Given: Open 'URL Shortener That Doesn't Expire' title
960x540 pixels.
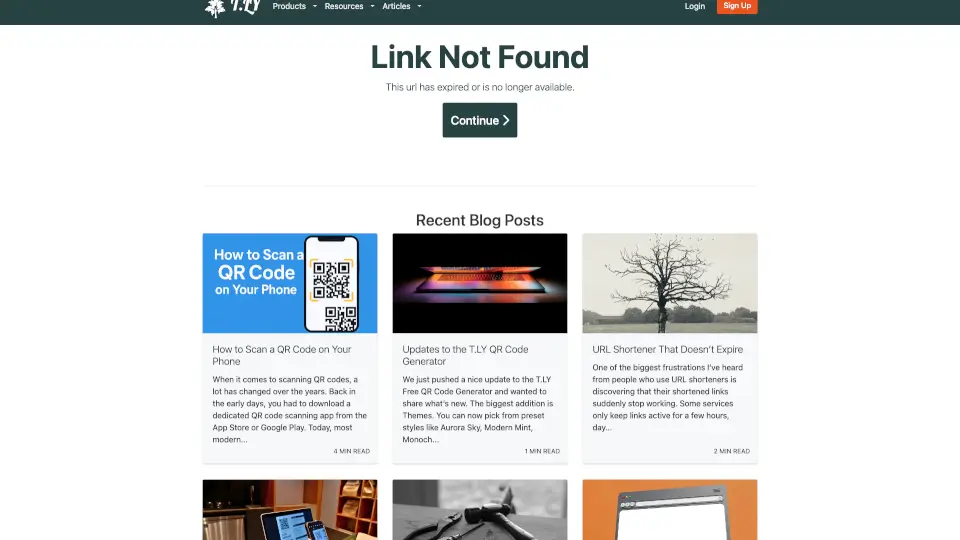Looking at the screenshot, I should point(667,349).
